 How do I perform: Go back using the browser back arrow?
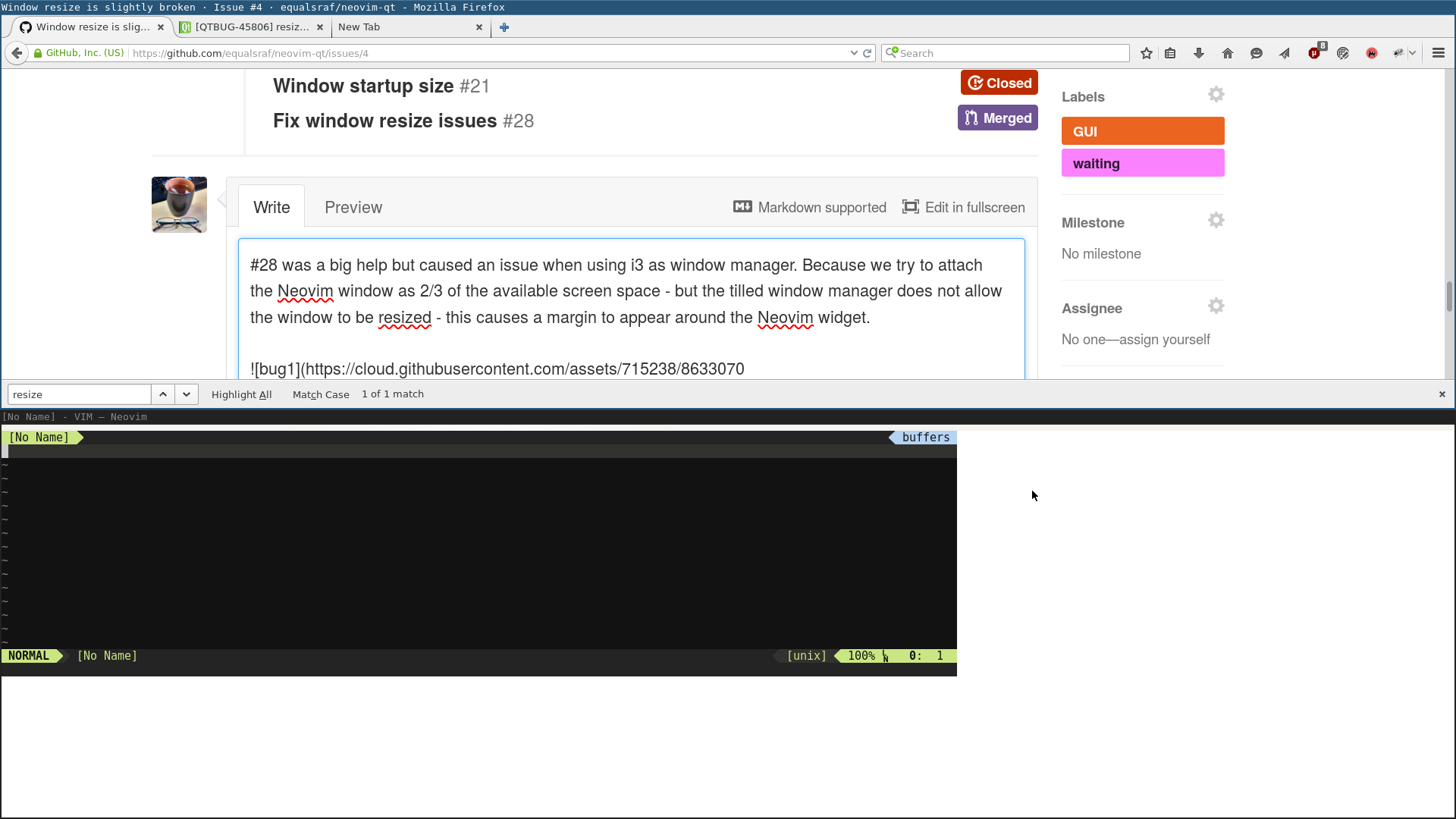[17, 53]
